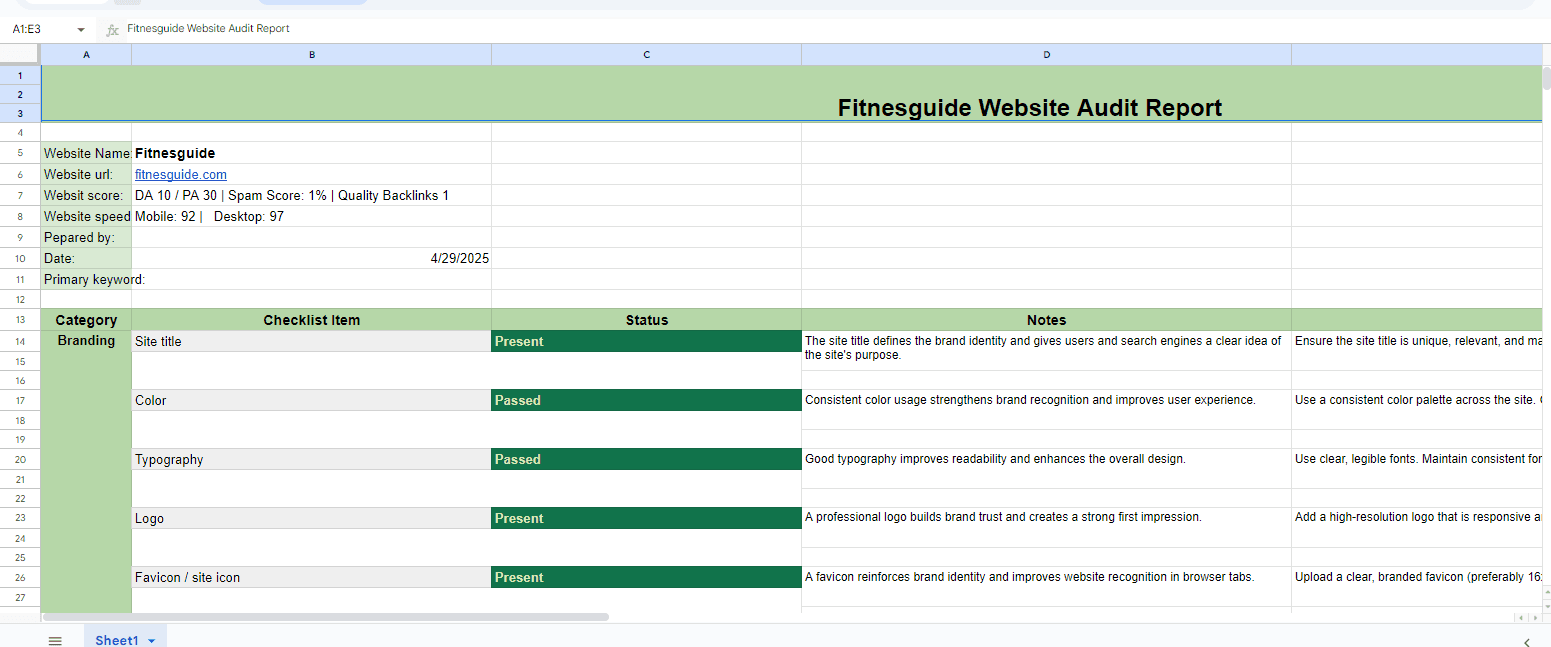1551x647 pixels.
Task: Select the cell 'Use clear, legible fonts'
Action: point(1416,468)
